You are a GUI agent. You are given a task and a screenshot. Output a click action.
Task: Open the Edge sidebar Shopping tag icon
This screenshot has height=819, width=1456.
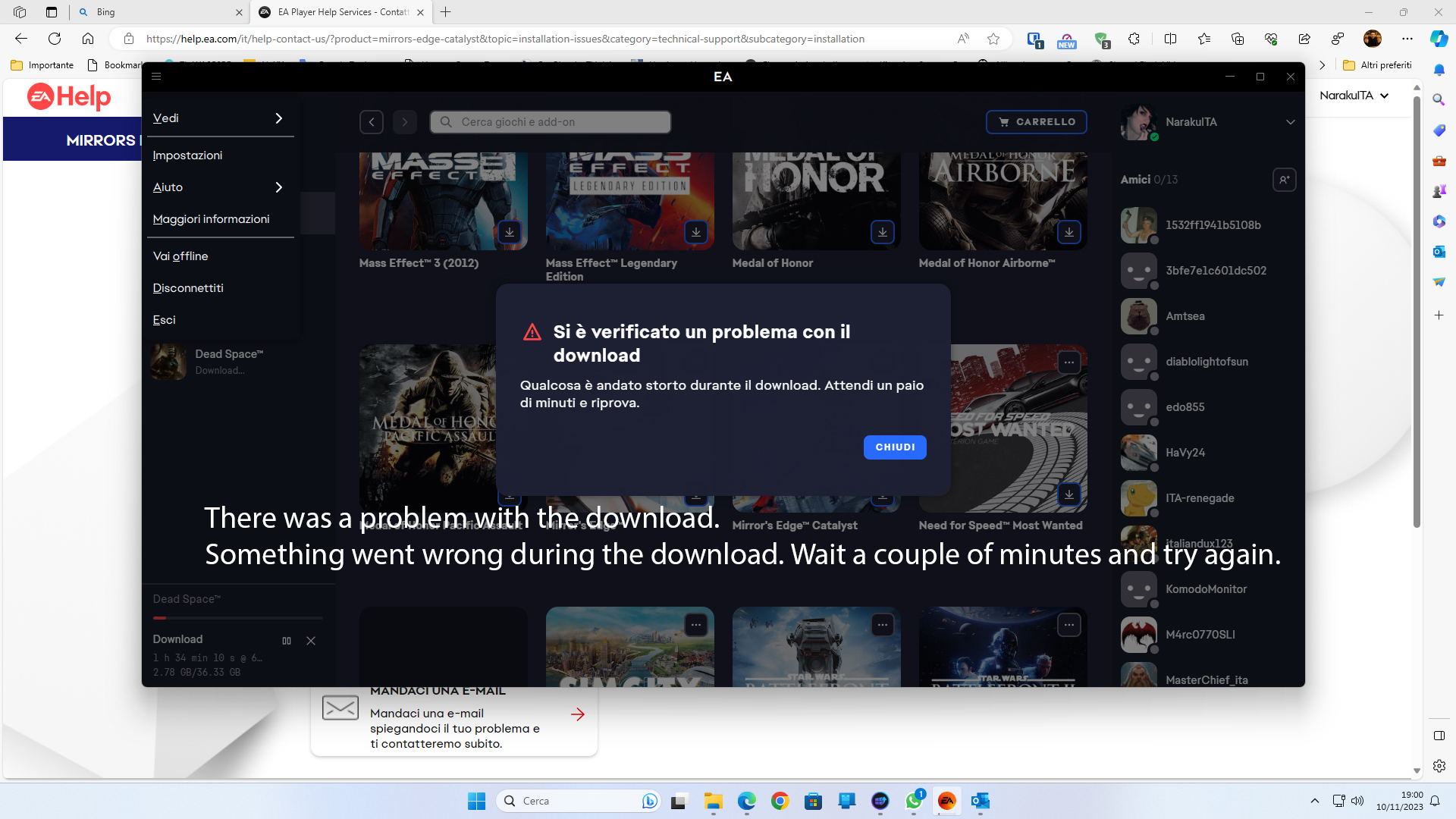pyautogui.click(x=1439, y=130)
